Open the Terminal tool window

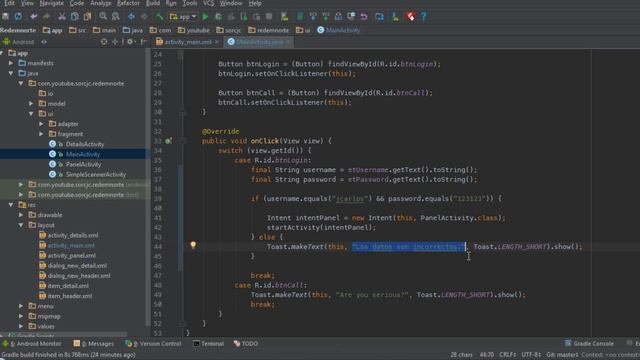pos(209,344)
